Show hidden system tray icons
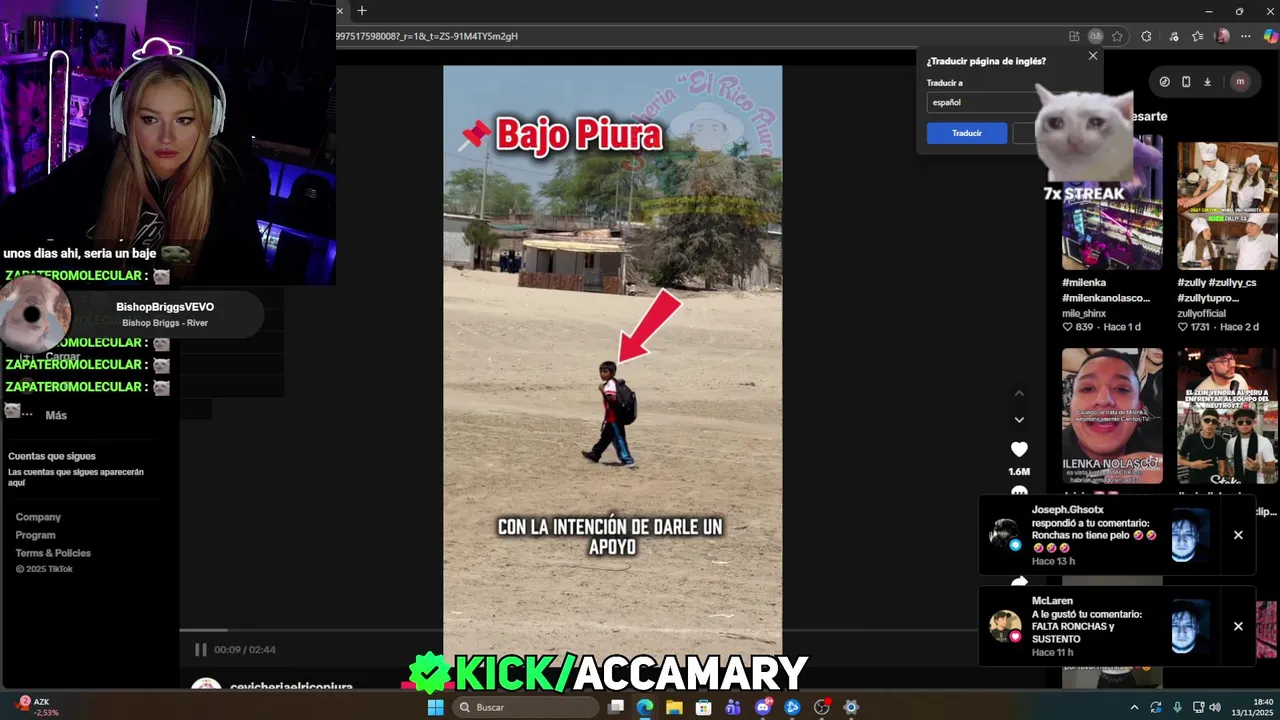Viewport: 1280px width, 720px height. (x=1134, y=707)
